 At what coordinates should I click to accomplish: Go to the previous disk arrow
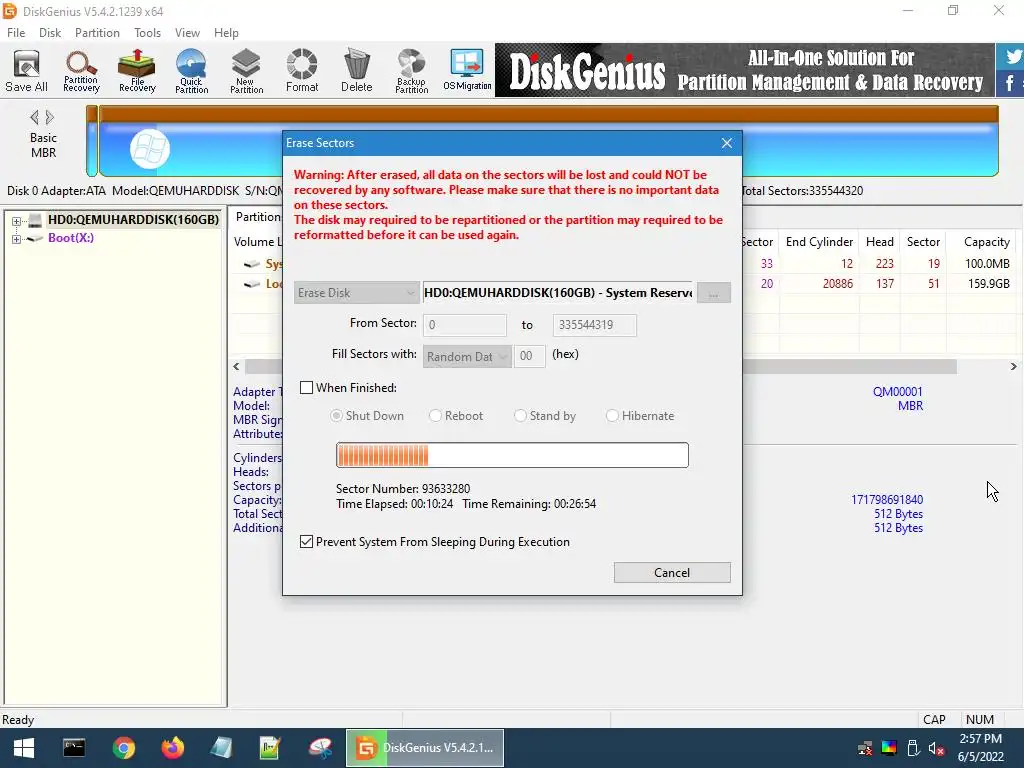point(34,118)
